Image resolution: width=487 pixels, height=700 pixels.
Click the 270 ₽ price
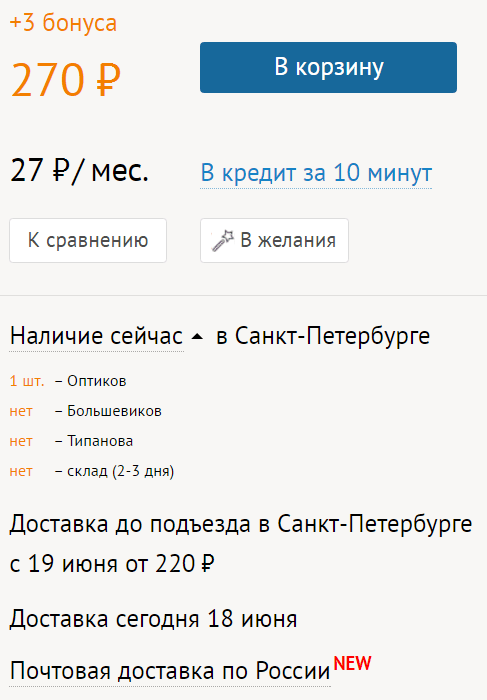pos(66,79)
